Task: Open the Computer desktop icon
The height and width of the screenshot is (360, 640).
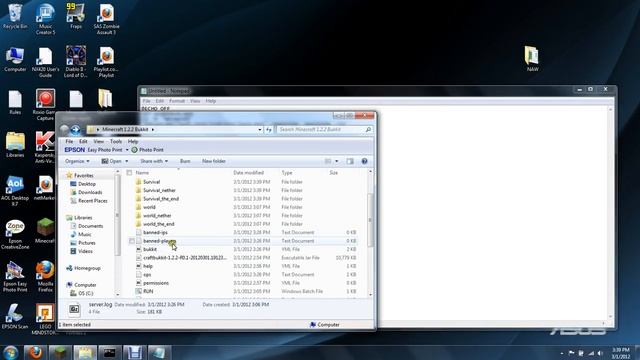Action: coord(15,60)
